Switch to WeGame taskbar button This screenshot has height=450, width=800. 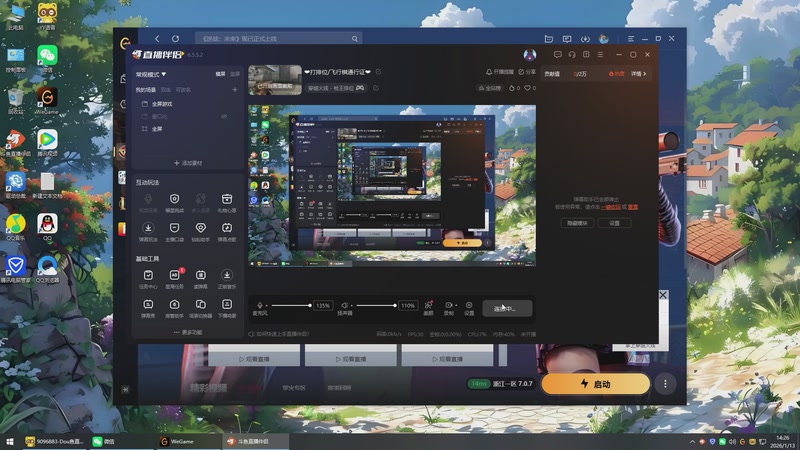click(x=188, y=441)
